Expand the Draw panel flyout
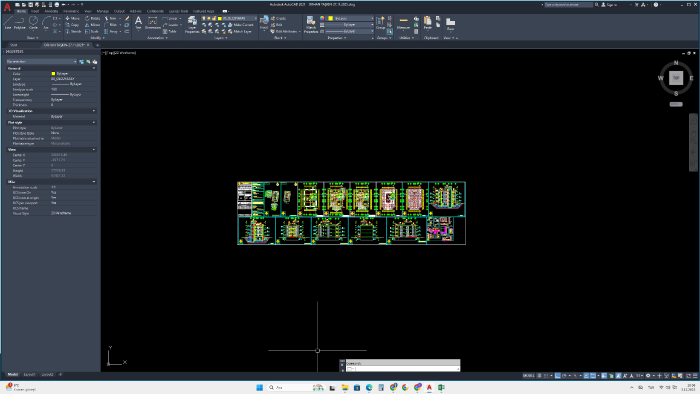This screenshot has height=394, width=700. [x=32, y=38]
